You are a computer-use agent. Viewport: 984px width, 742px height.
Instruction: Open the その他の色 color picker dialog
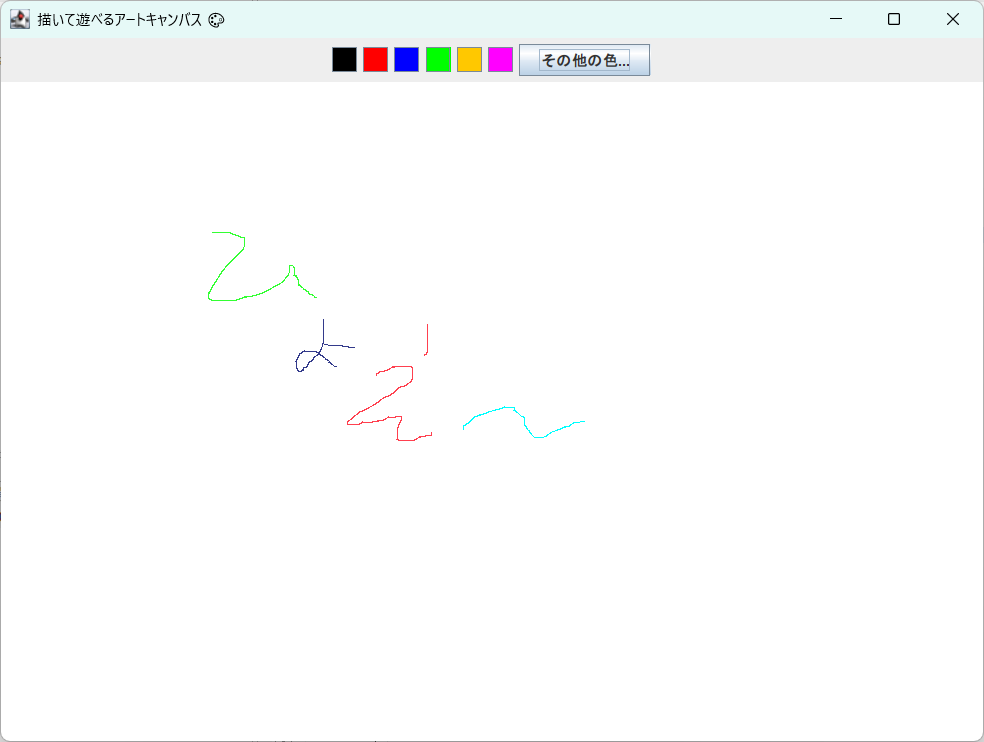(584, 60)
